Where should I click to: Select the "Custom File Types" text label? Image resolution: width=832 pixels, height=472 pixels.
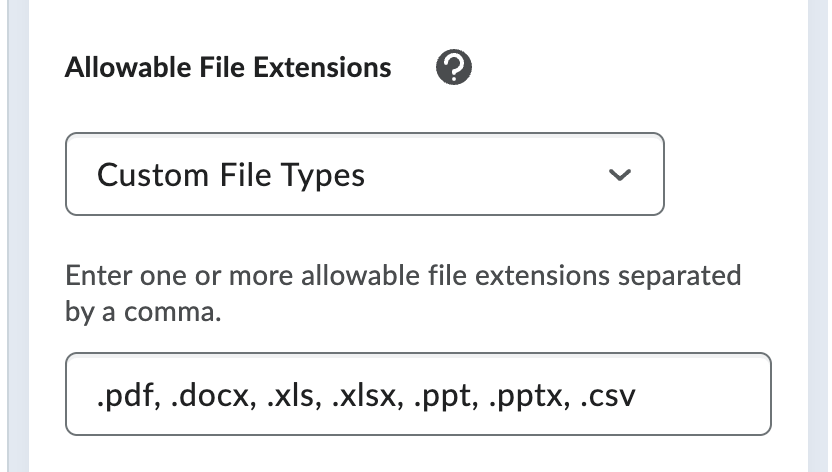[x=231, y=176]
